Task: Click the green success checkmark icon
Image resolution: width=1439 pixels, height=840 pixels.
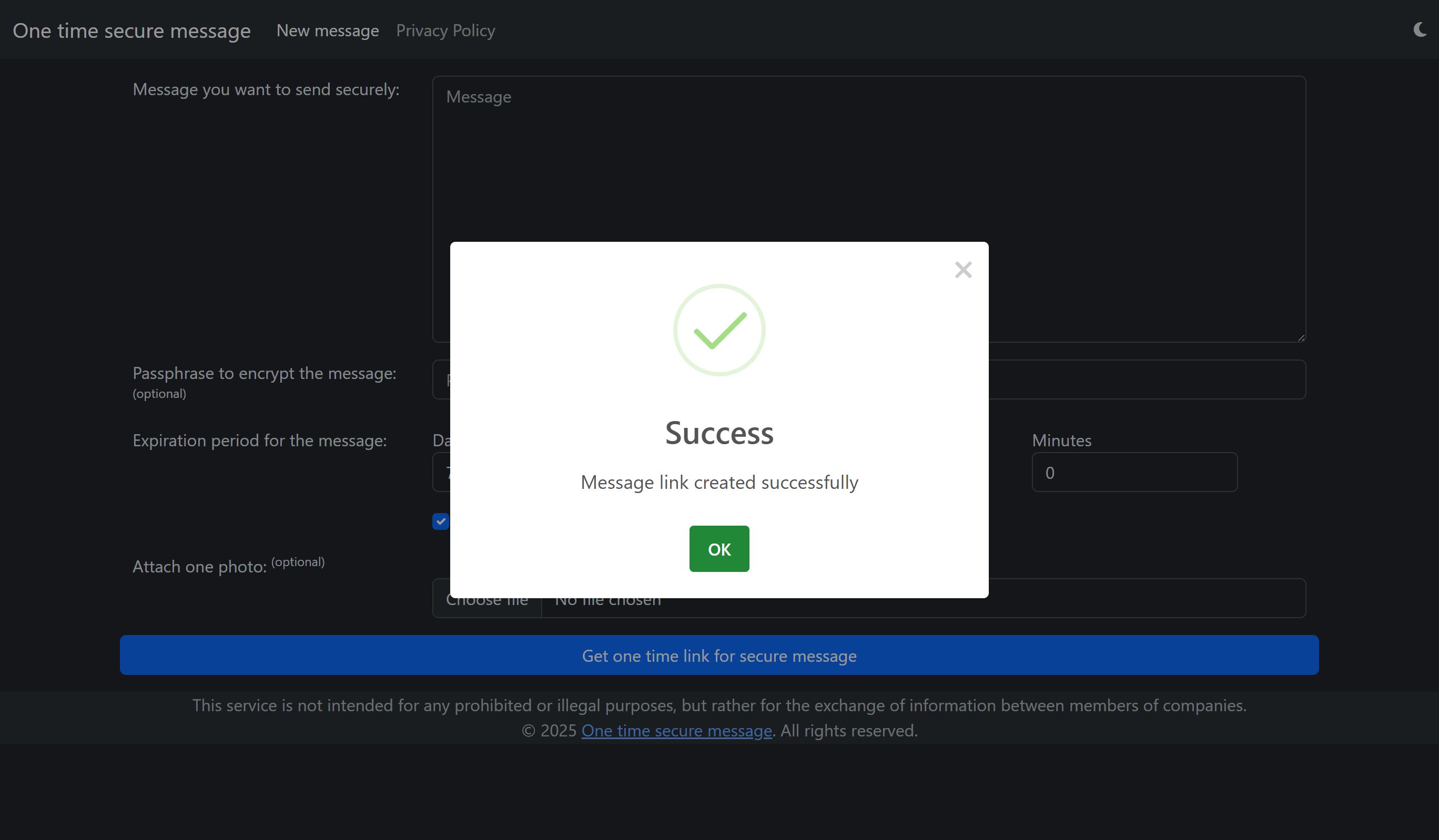Action: pos(719,330)
